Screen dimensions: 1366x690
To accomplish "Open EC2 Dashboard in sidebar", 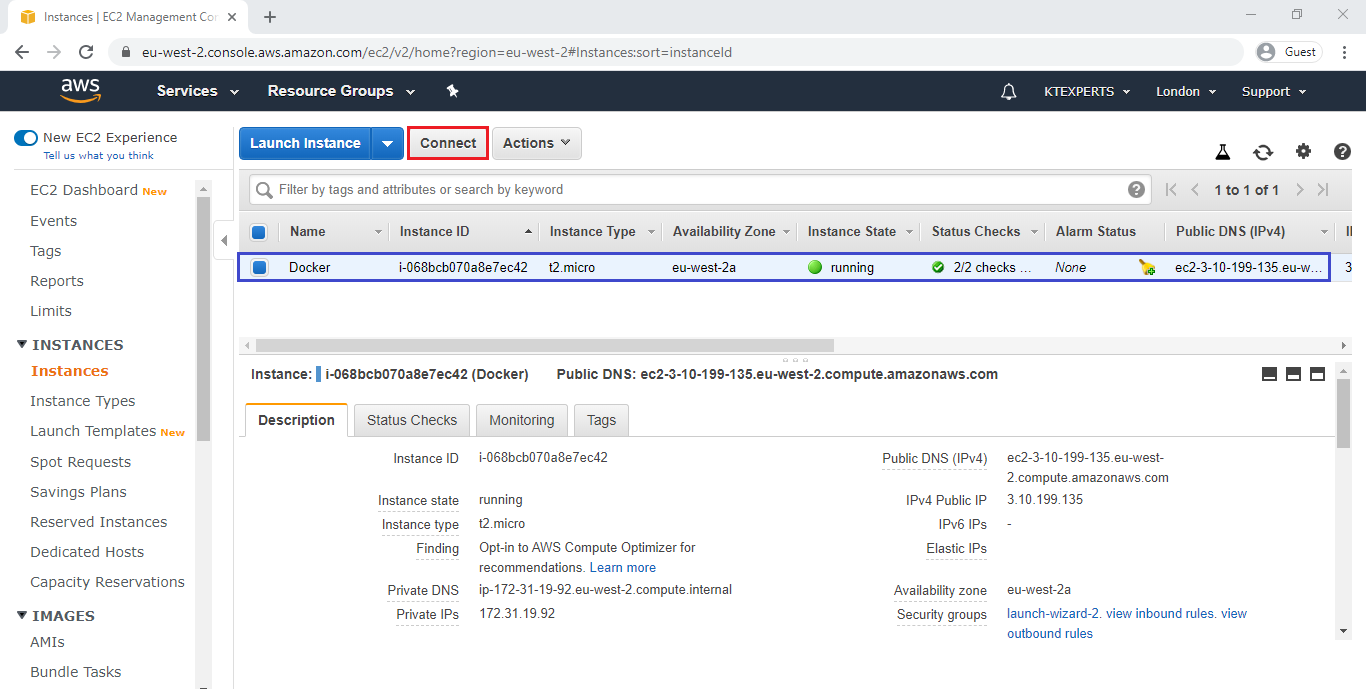I will (84, 190).
